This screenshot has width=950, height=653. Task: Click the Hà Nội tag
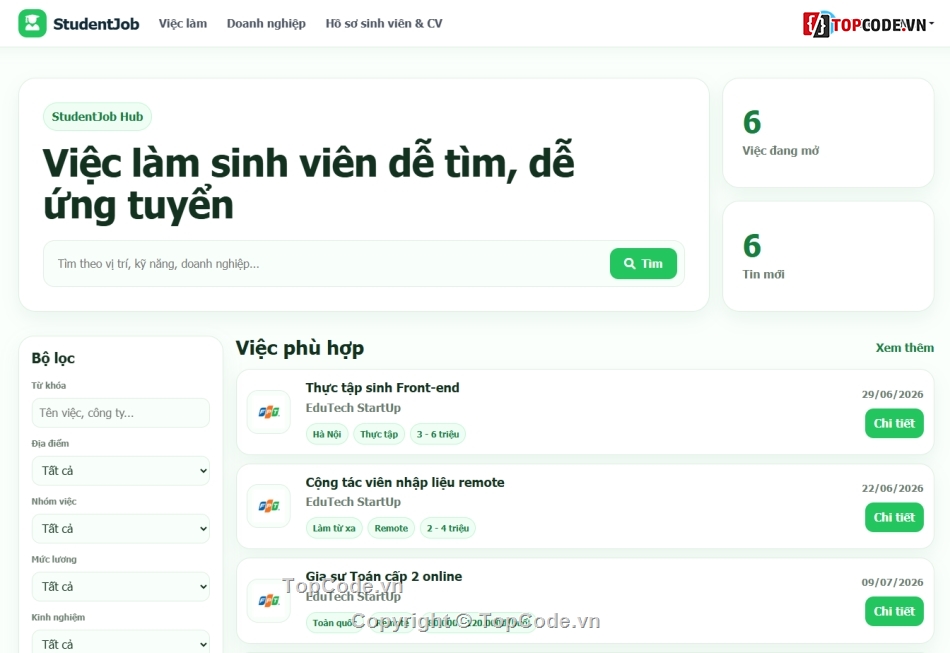click(x=327, y=434)
